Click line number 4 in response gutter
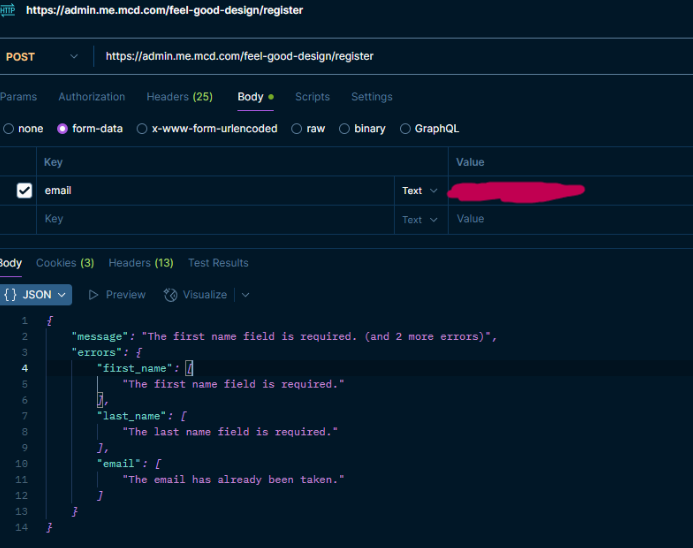 tap(24, 369)
